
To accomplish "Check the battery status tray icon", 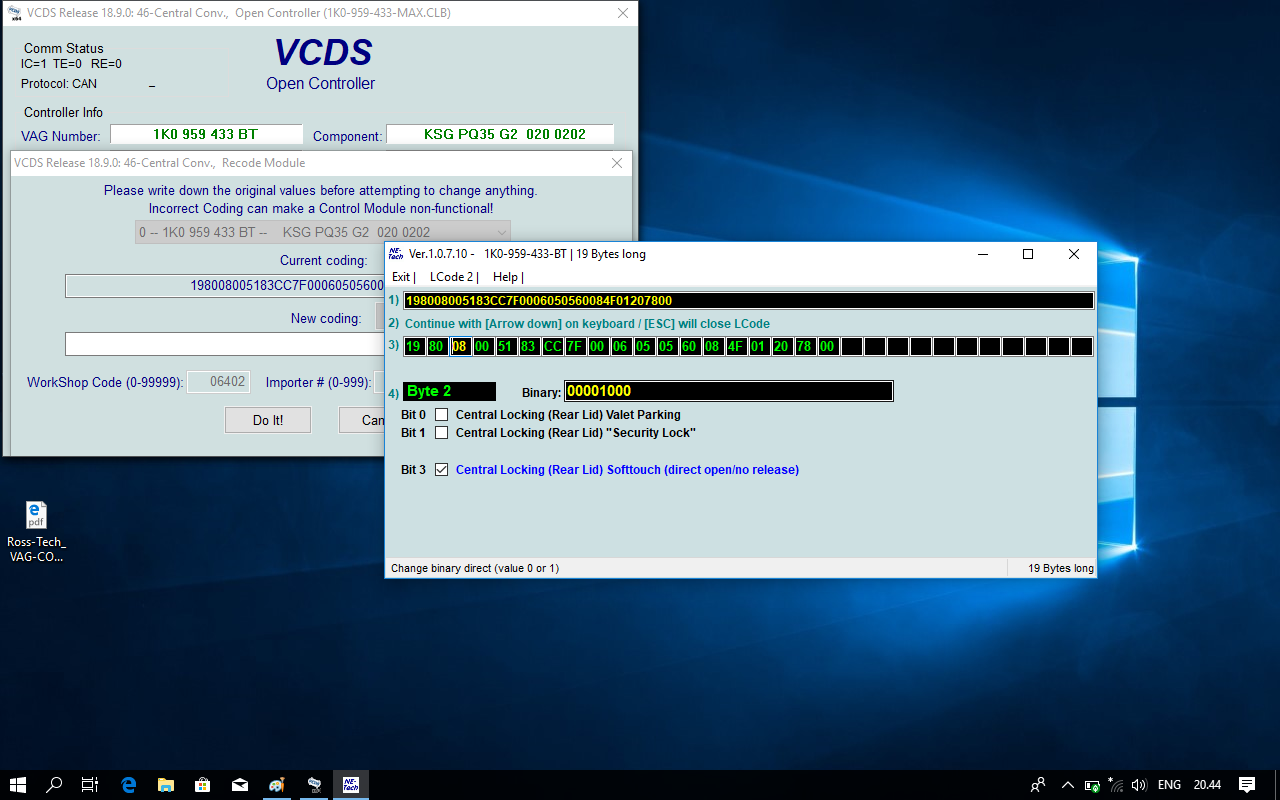I will point(1092,785).
